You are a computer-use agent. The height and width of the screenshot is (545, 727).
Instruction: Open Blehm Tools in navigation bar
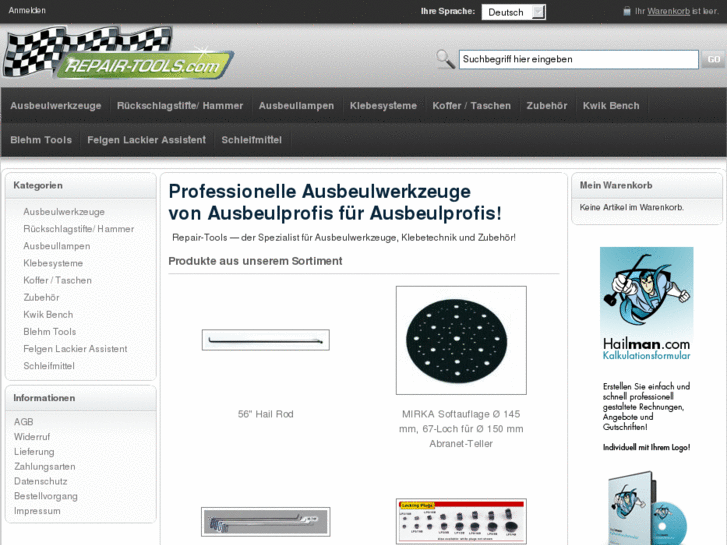coord(41,140)
